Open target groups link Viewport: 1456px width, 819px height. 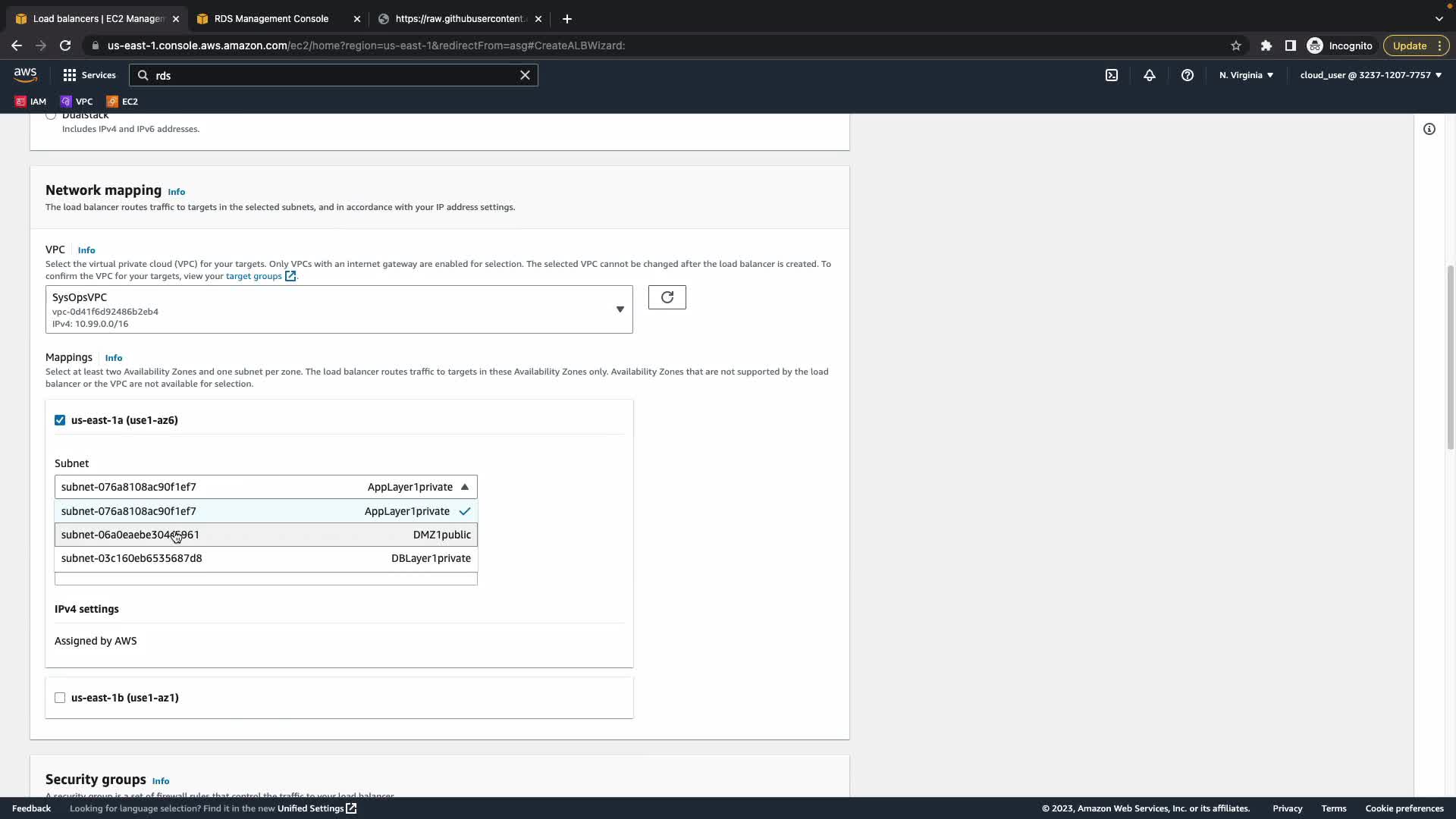[254, 276]
